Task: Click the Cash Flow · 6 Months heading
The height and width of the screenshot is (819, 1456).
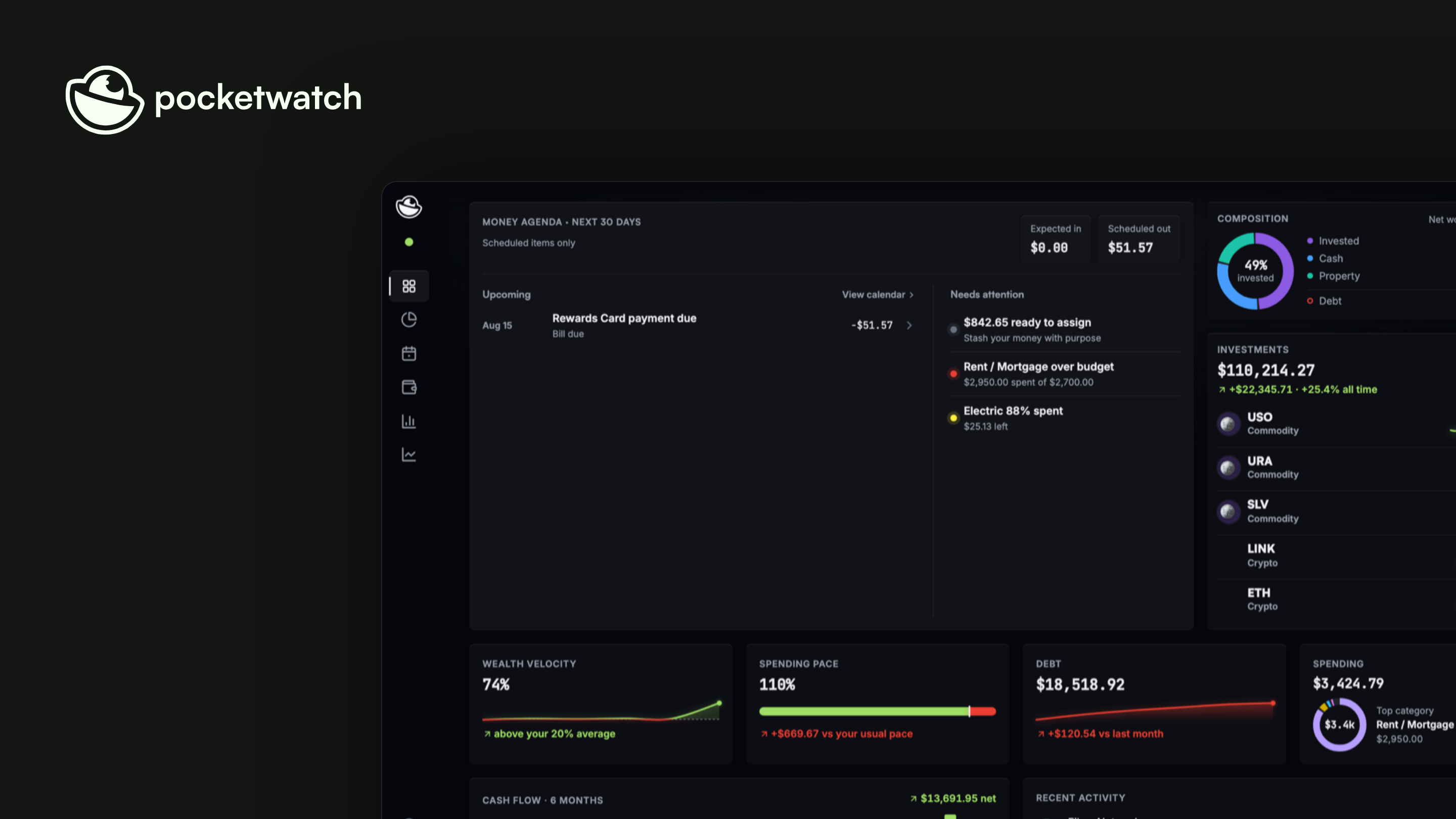Action: [542, 800]
